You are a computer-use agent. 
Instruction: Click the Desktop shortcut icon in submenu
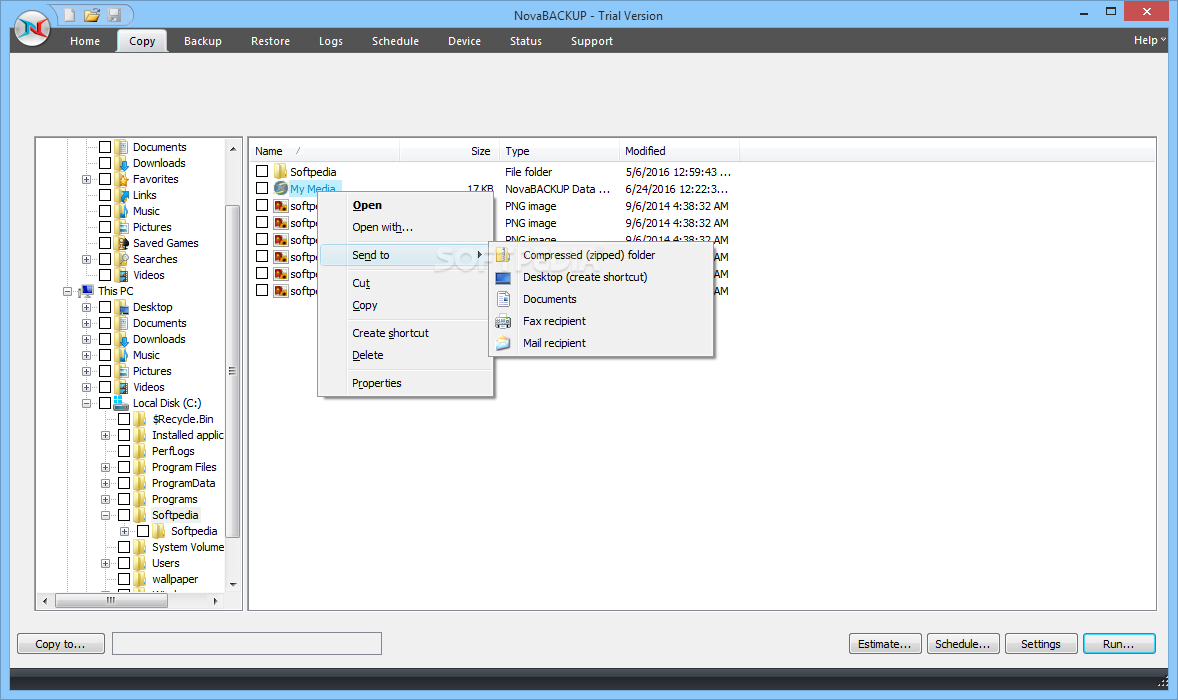click(503, 277)
